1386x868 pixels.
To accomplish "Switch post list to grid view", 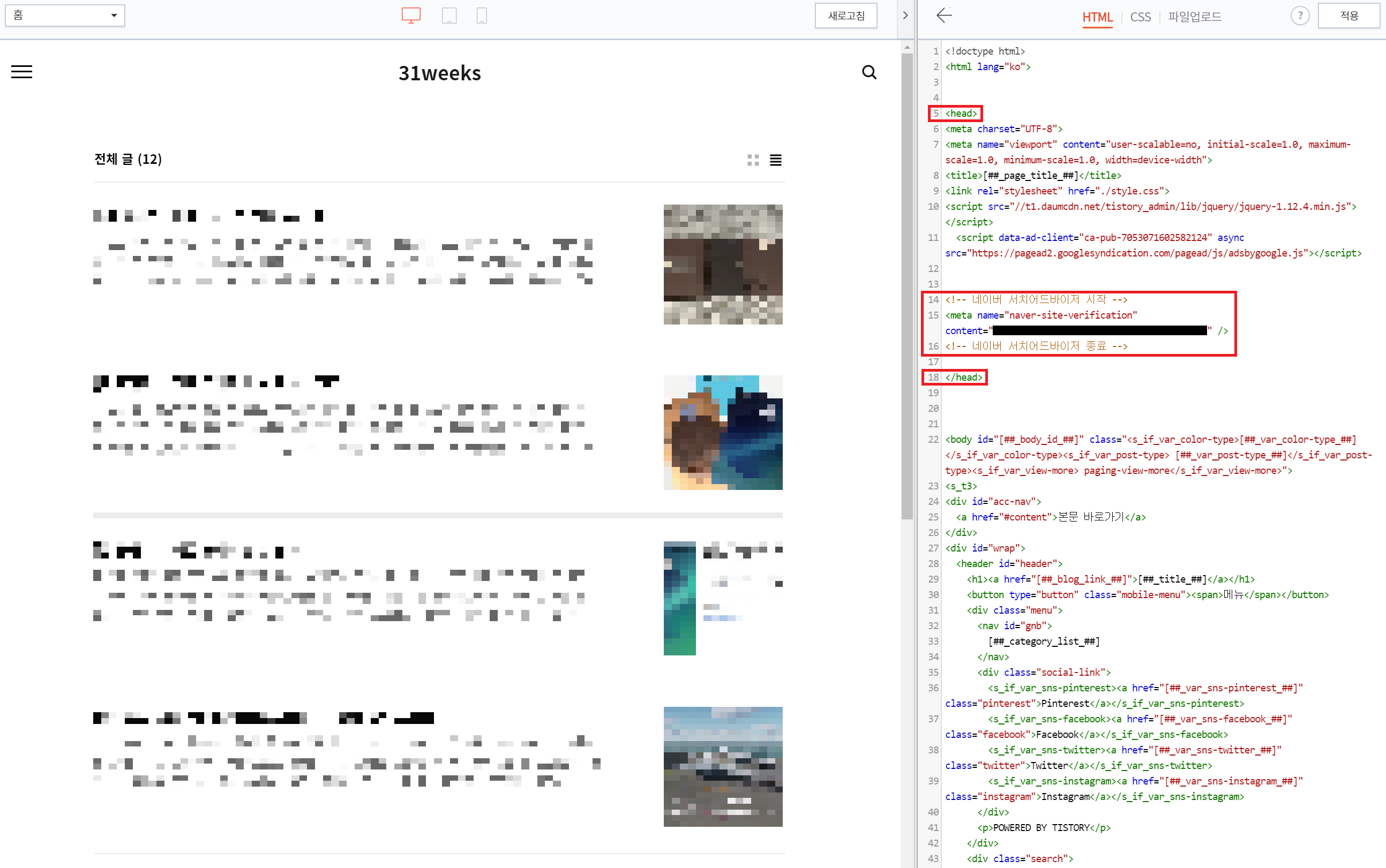I will [x=753, y=160].
